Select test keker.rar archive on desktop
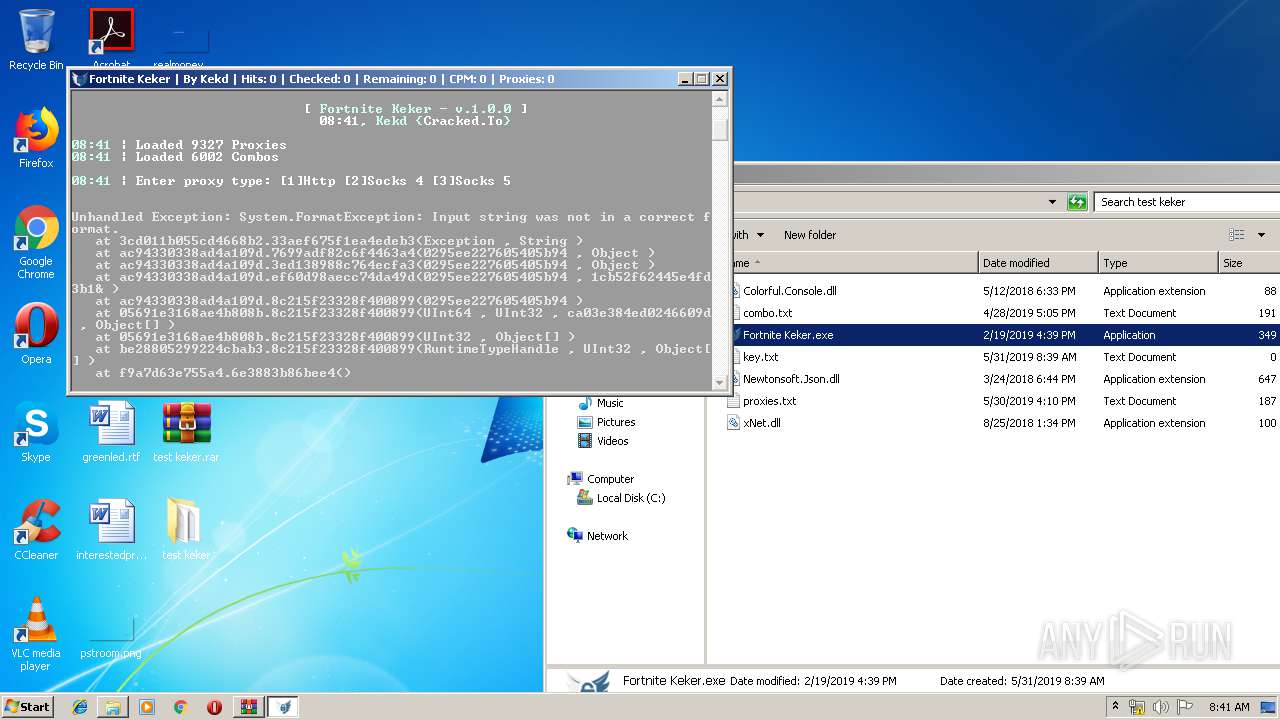 tap(186, 432)
